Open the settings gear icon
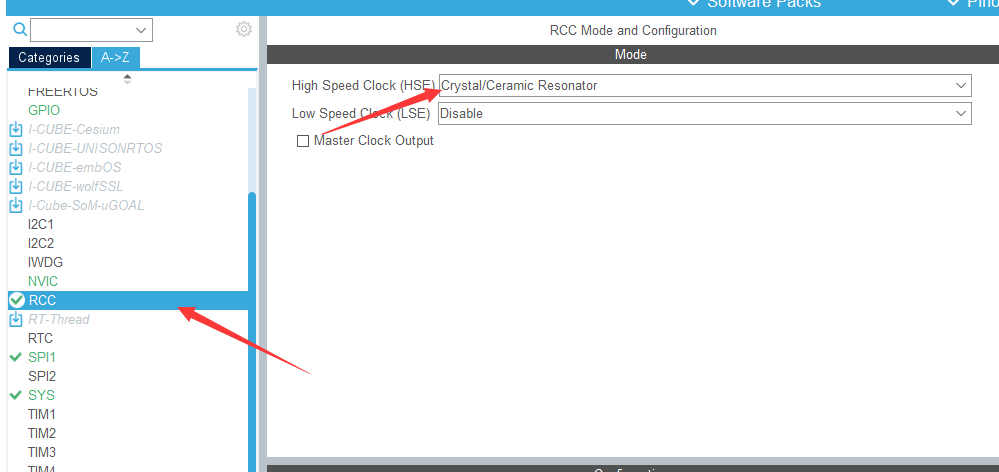This screenshot has width=999, height=472. tap(244, 29)
